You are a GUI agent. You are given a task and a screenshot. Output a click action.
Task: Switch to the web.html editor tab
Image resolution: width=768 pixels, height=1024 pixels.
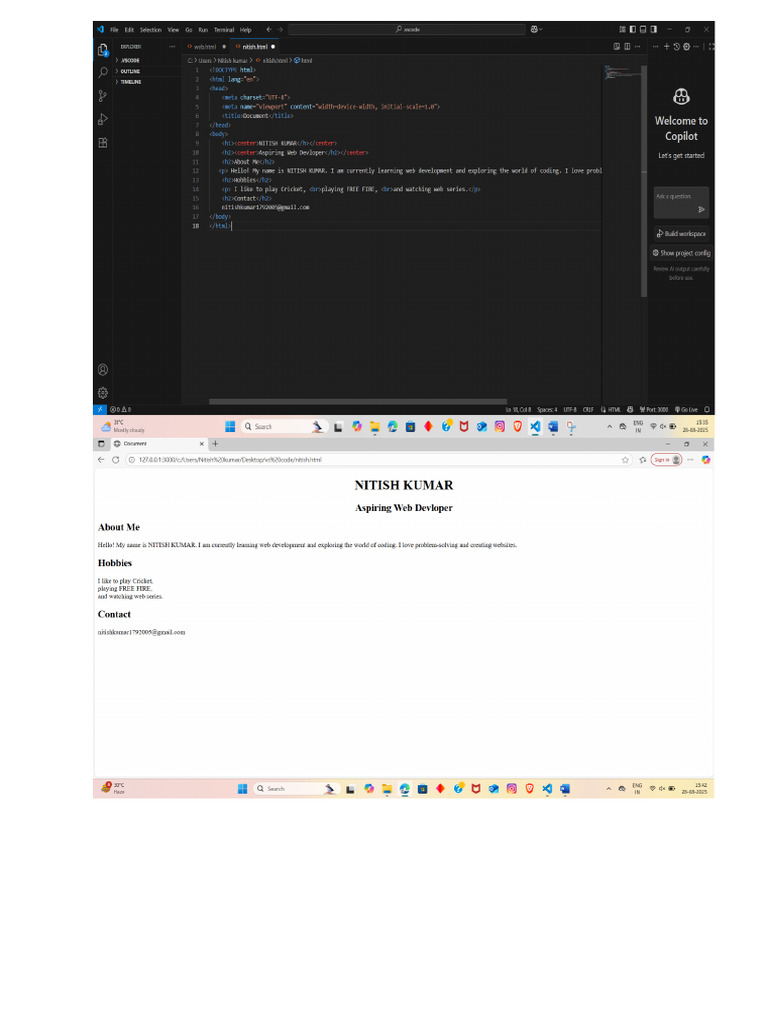click(206, 46)
